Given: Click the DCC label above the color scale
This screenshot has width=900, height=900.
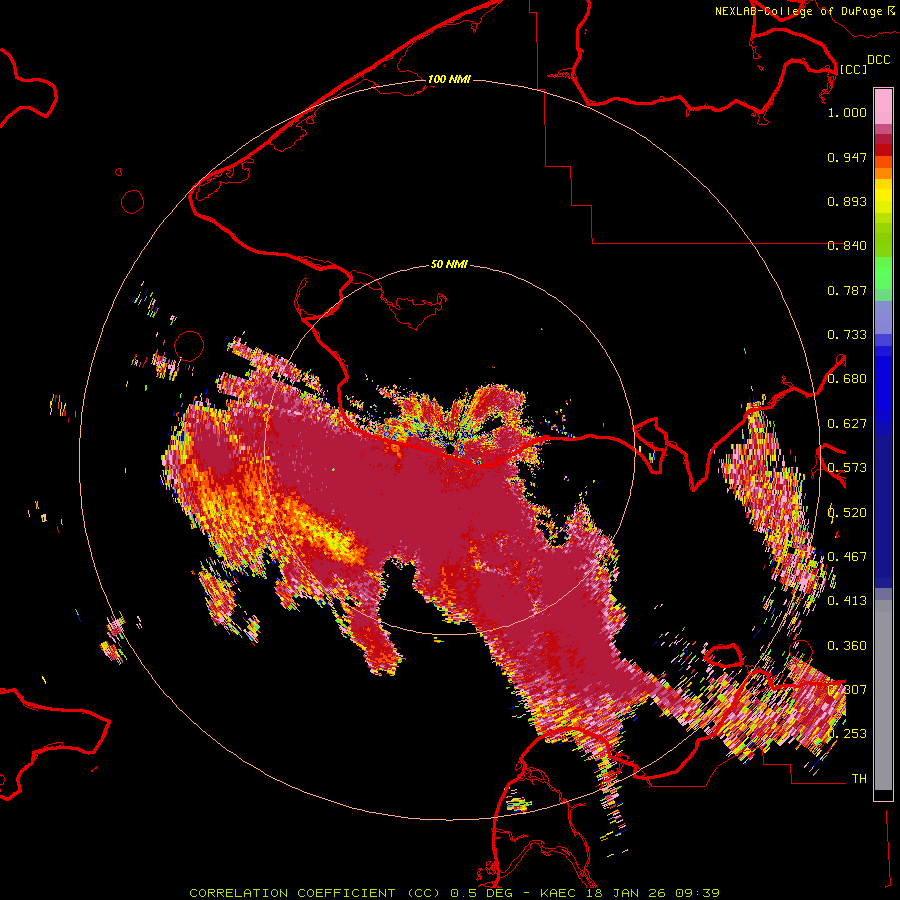Looking at the screenshot, I should click(x=878, y=60).
